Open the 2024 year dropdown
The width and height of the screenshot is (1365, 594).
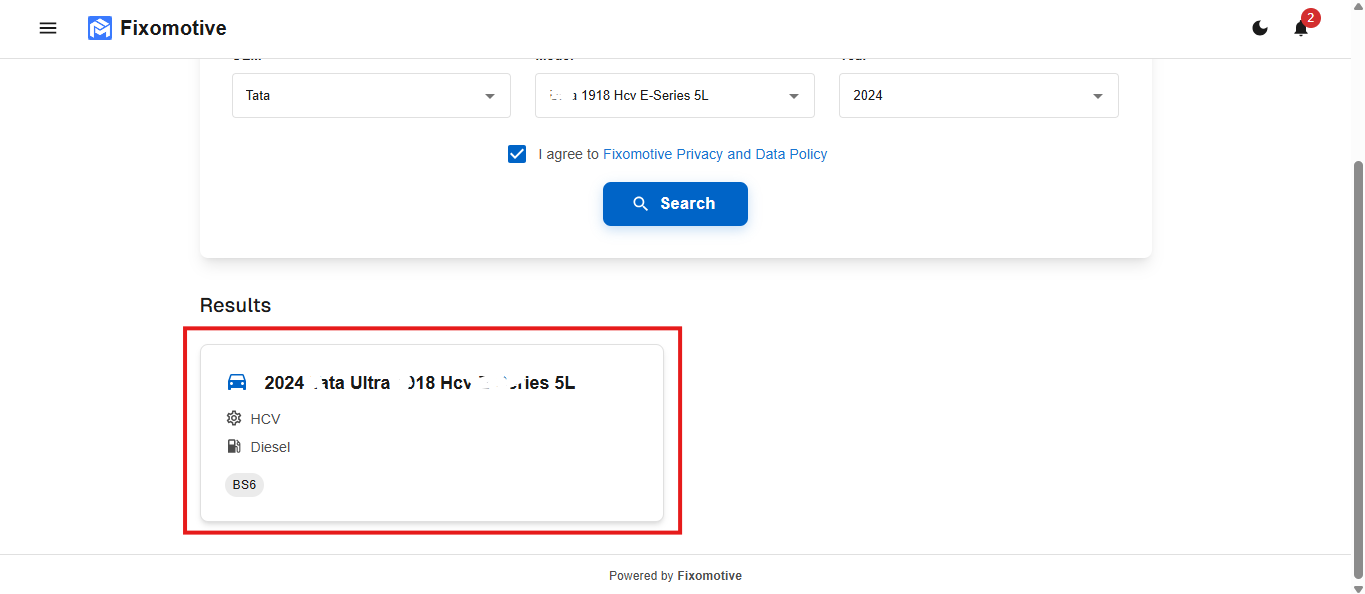tap(978, 95)
